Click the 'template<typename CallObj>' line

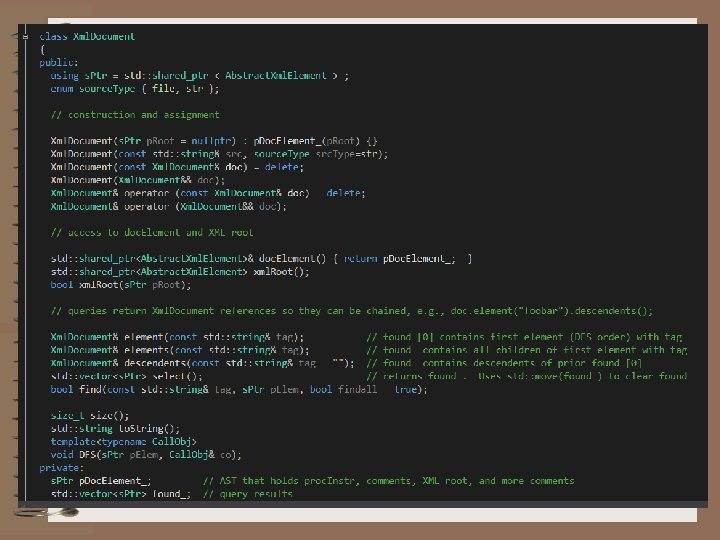point(124,442)
